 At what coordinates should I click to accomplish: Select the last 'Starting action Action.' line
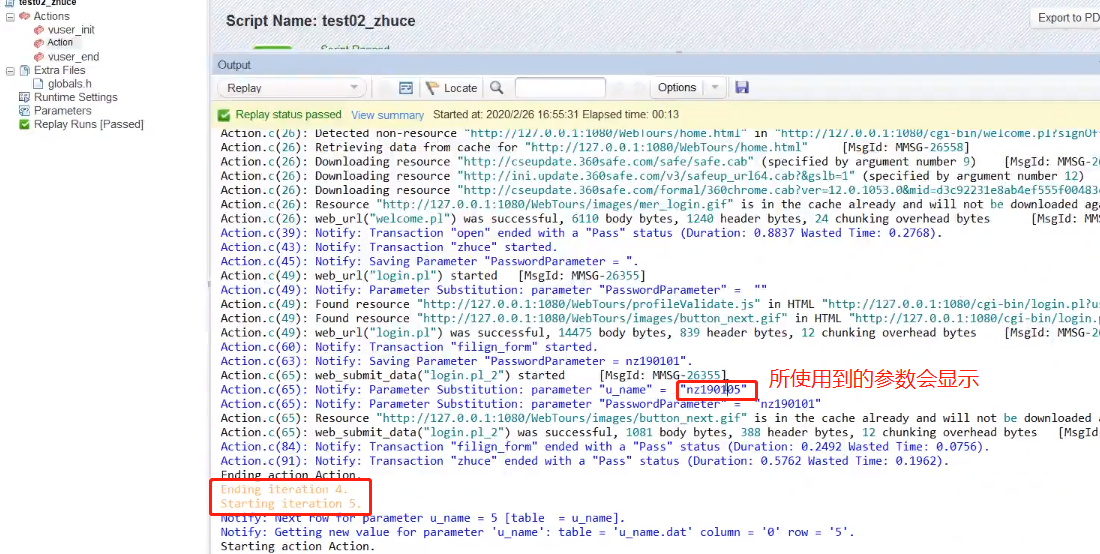click(297, 546)
